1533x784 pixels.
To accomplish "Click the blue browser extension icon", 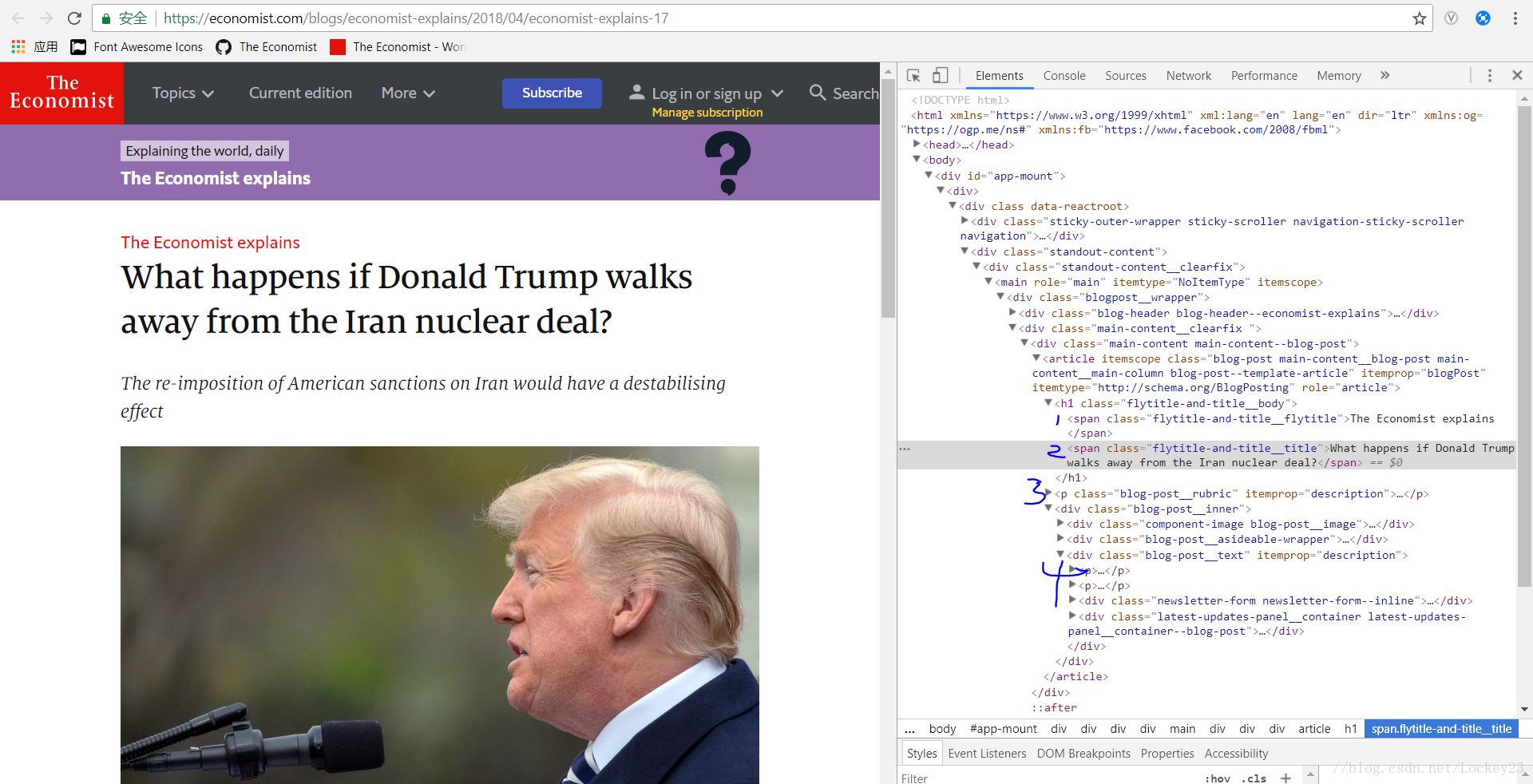I will (1483, 18).
